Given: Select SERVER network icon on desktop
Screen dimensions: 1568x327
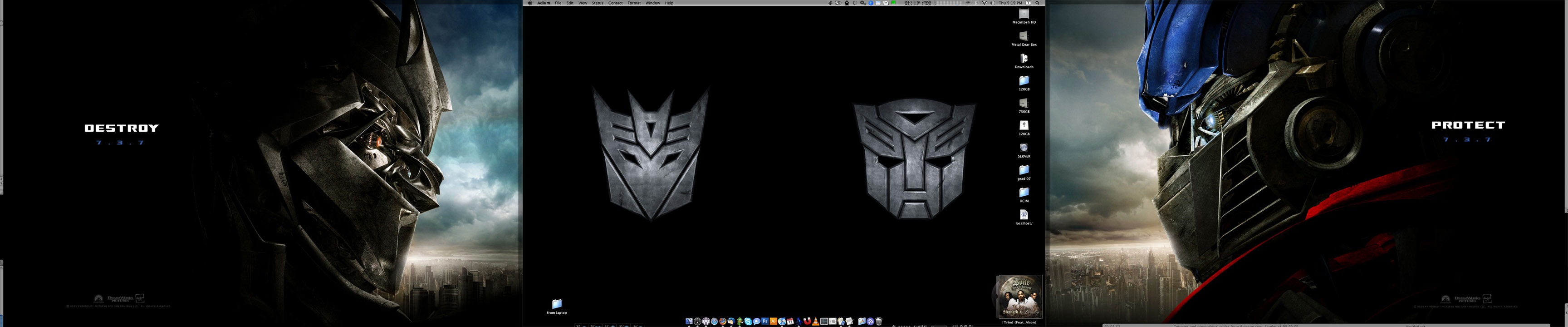Looking at the screenshot, I should pyautogui.click(x=1024, y=148).
